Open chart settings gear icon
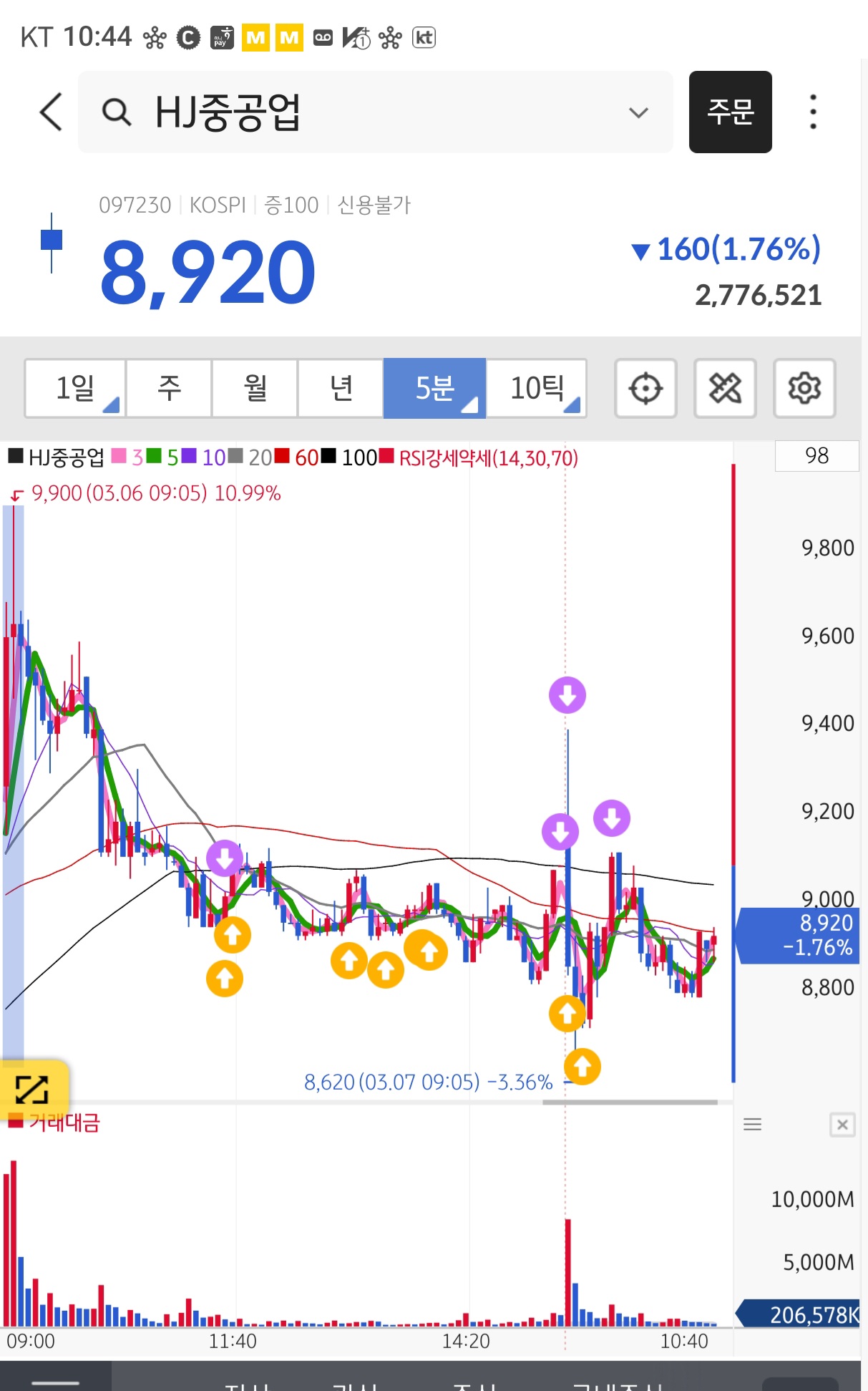The image size is (868, 1391). point(804,388)
